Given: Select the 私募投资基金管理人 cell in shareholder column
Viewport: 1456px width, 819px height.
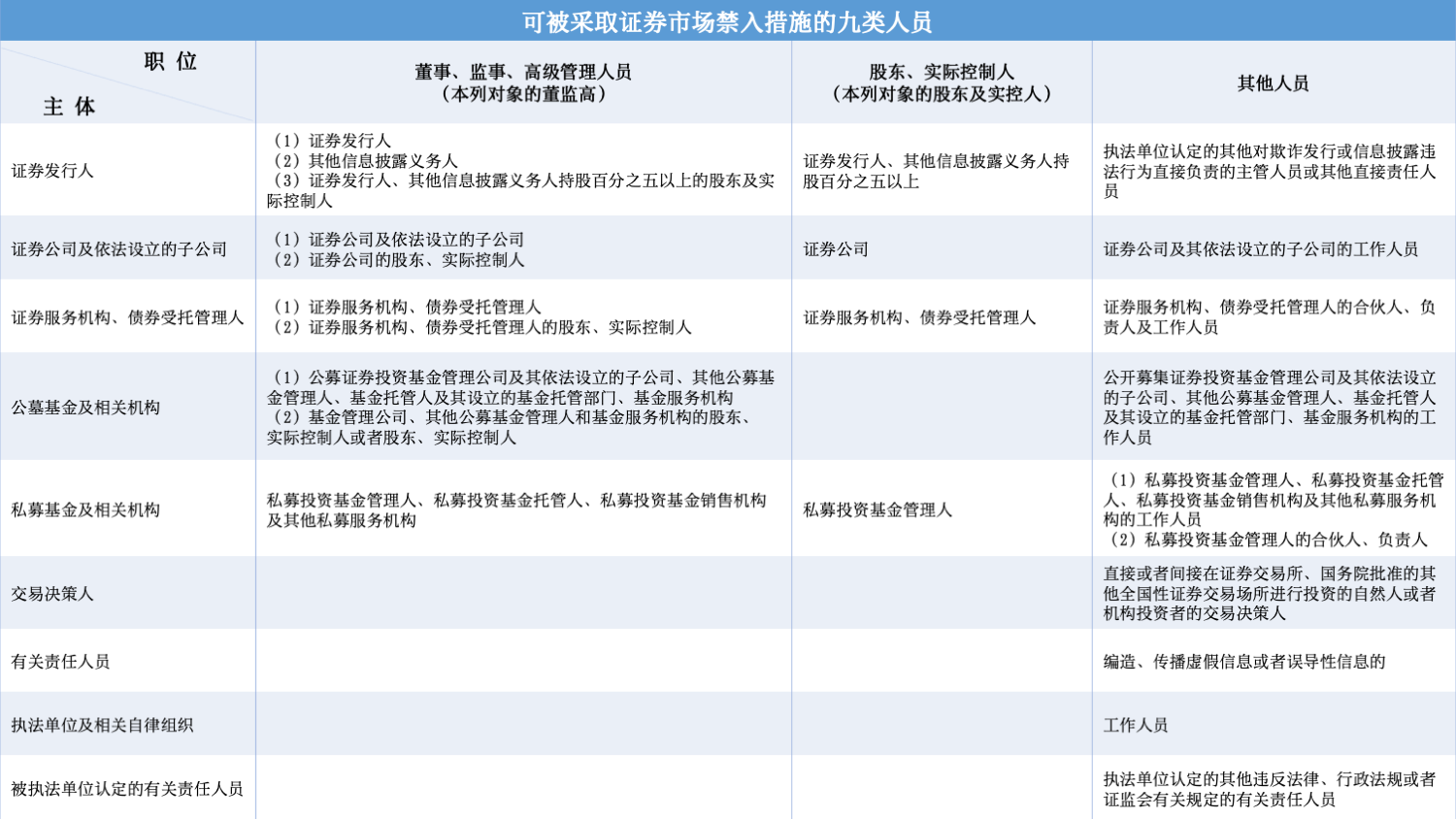Looking at the screenshot, I should [x=877, y=509].
